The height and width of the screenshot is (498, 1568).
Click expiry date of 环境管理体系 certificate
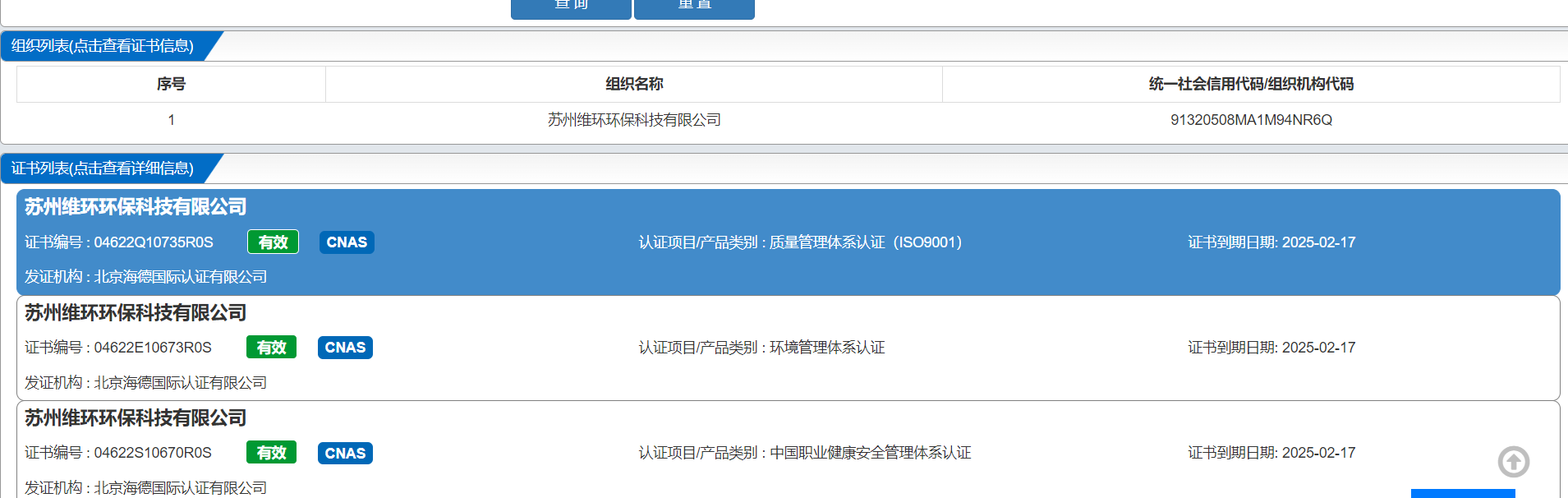(1271, 348)
